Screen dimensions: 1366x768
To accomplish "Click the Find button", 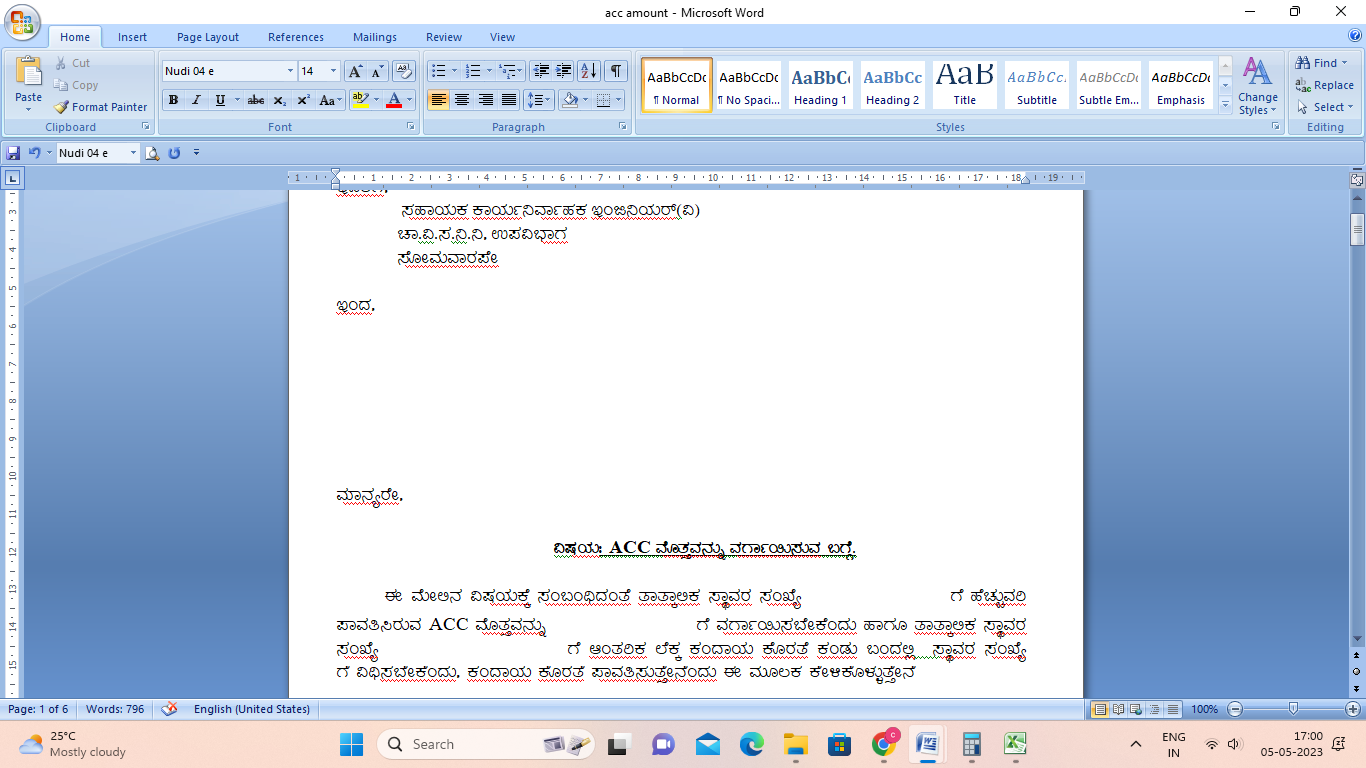I will coord(1321,63).
